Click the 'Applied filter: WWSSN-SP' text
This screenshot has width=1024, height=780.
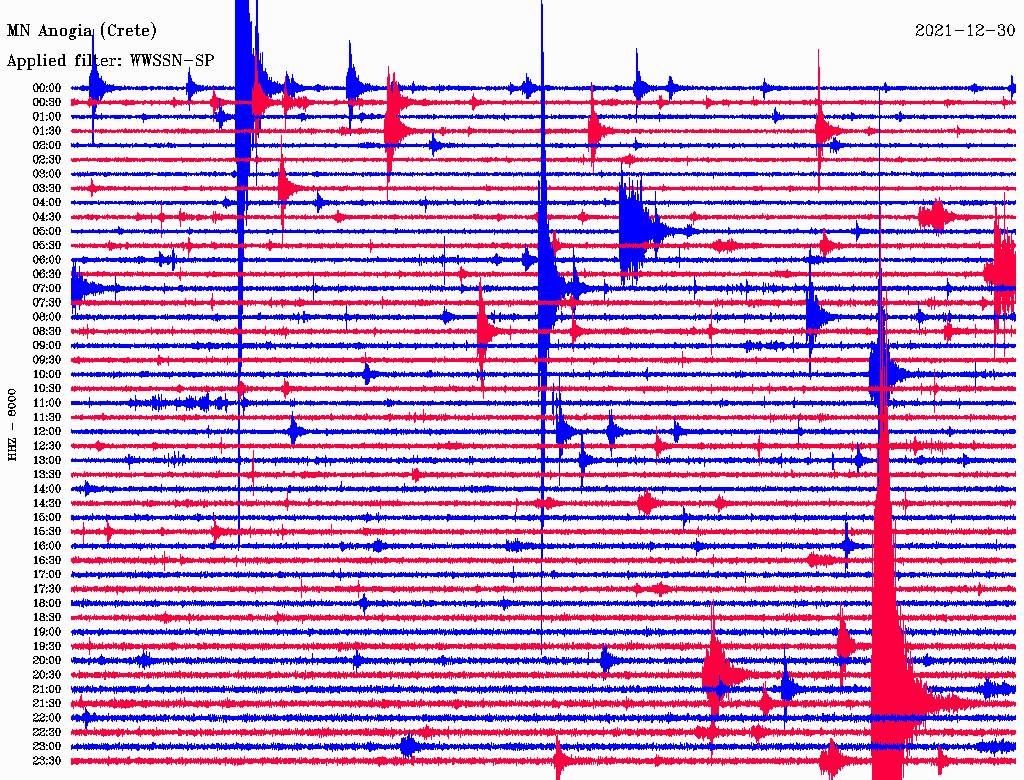[x=110, y=60]
